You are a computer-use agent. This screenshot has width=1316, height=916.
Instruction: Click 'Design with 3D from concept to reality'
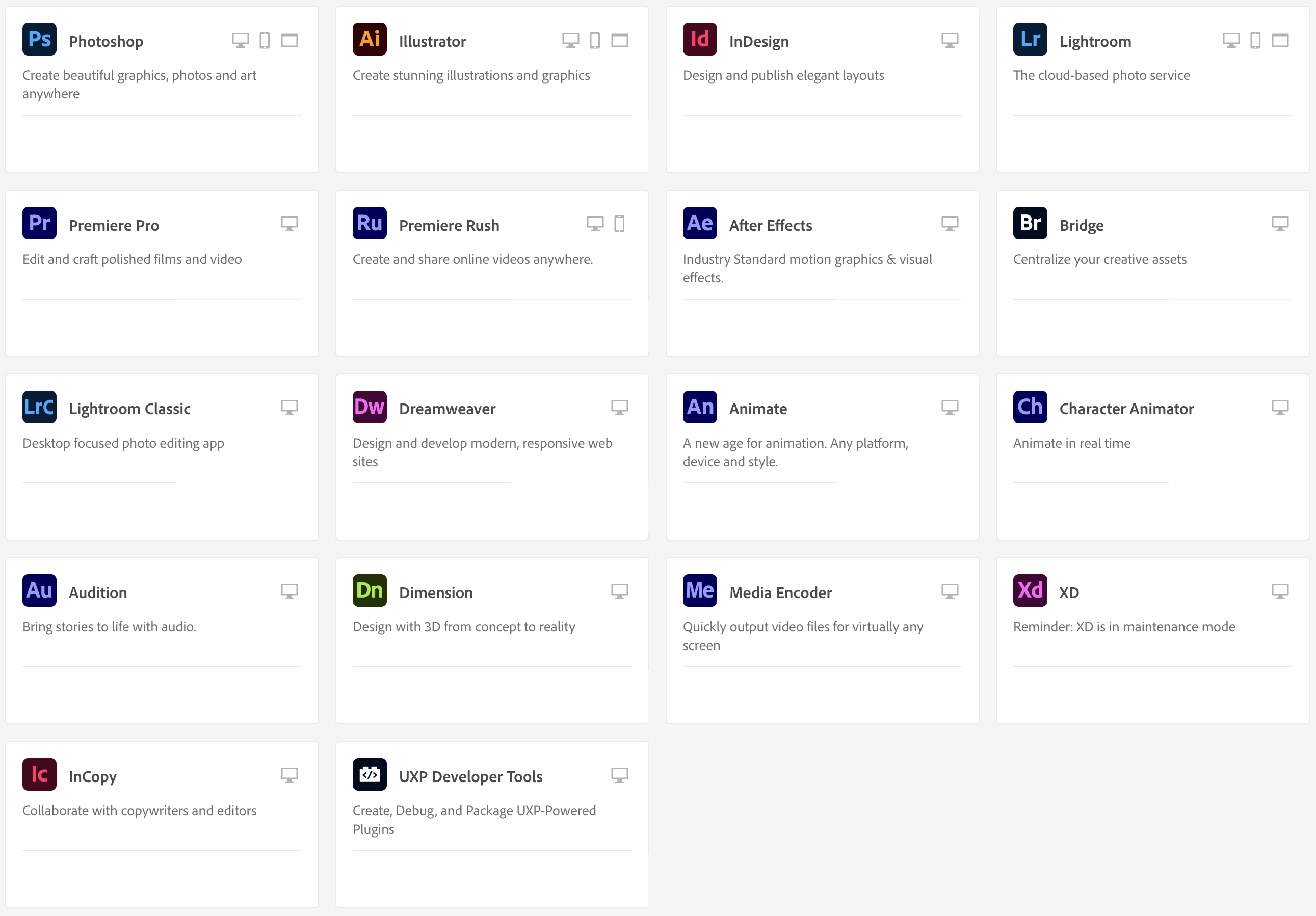point(464,627)
